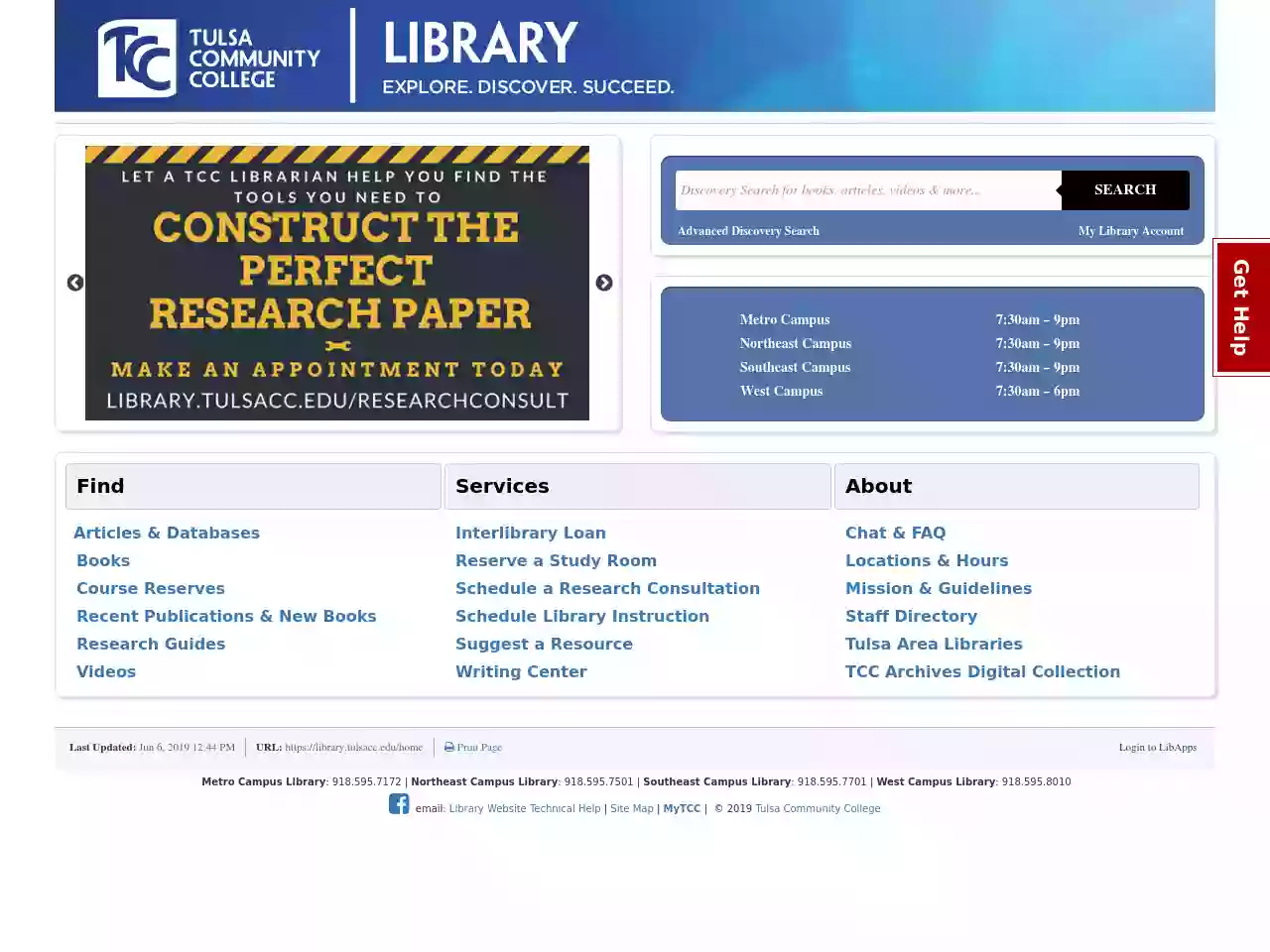This screenshot has height=952, width=1270.
Task: Open Chat & FAQ
Action: (x=895, y=533)
